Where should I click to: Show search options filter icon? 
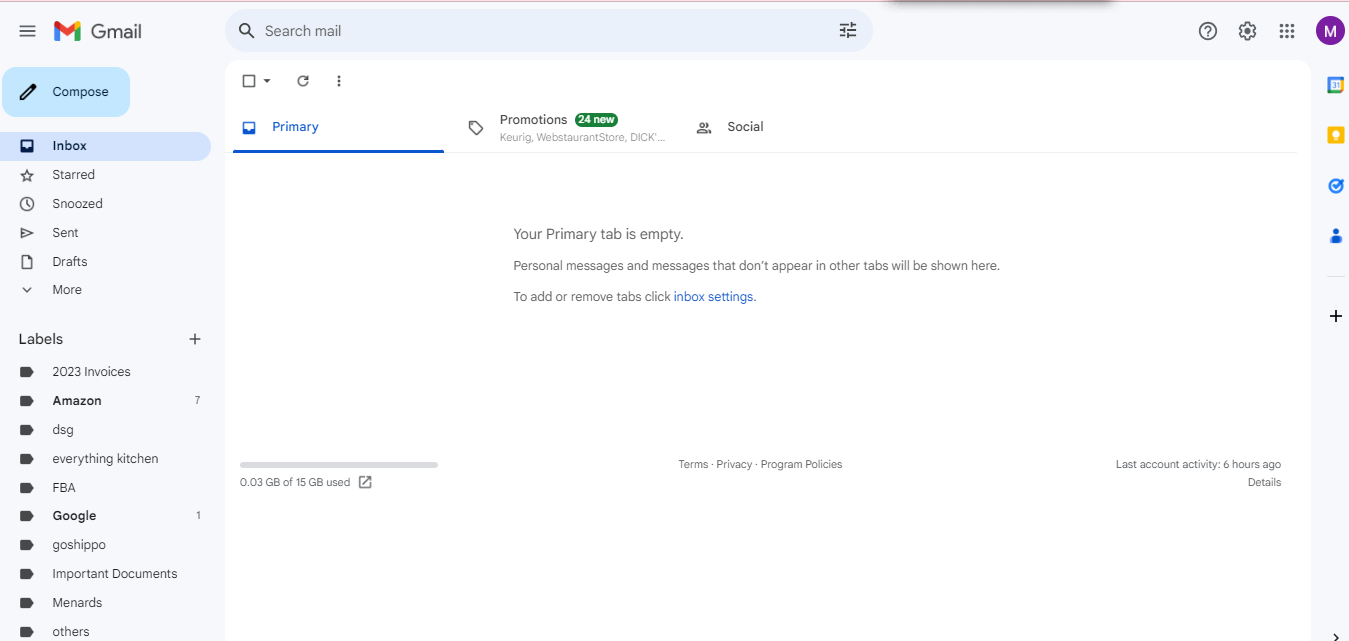848,31
